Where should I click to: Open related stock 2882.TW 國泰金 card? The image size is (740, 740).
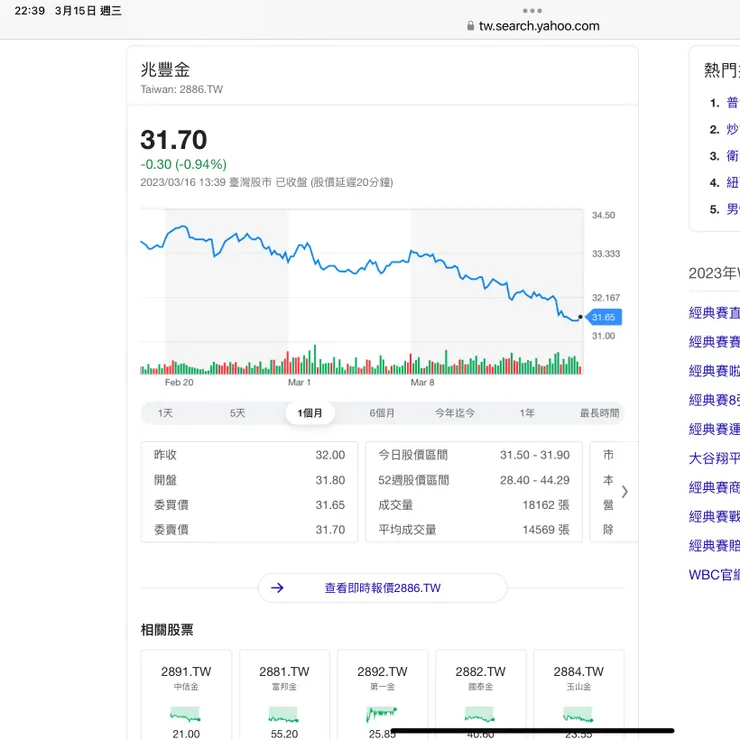click(480, 695)
